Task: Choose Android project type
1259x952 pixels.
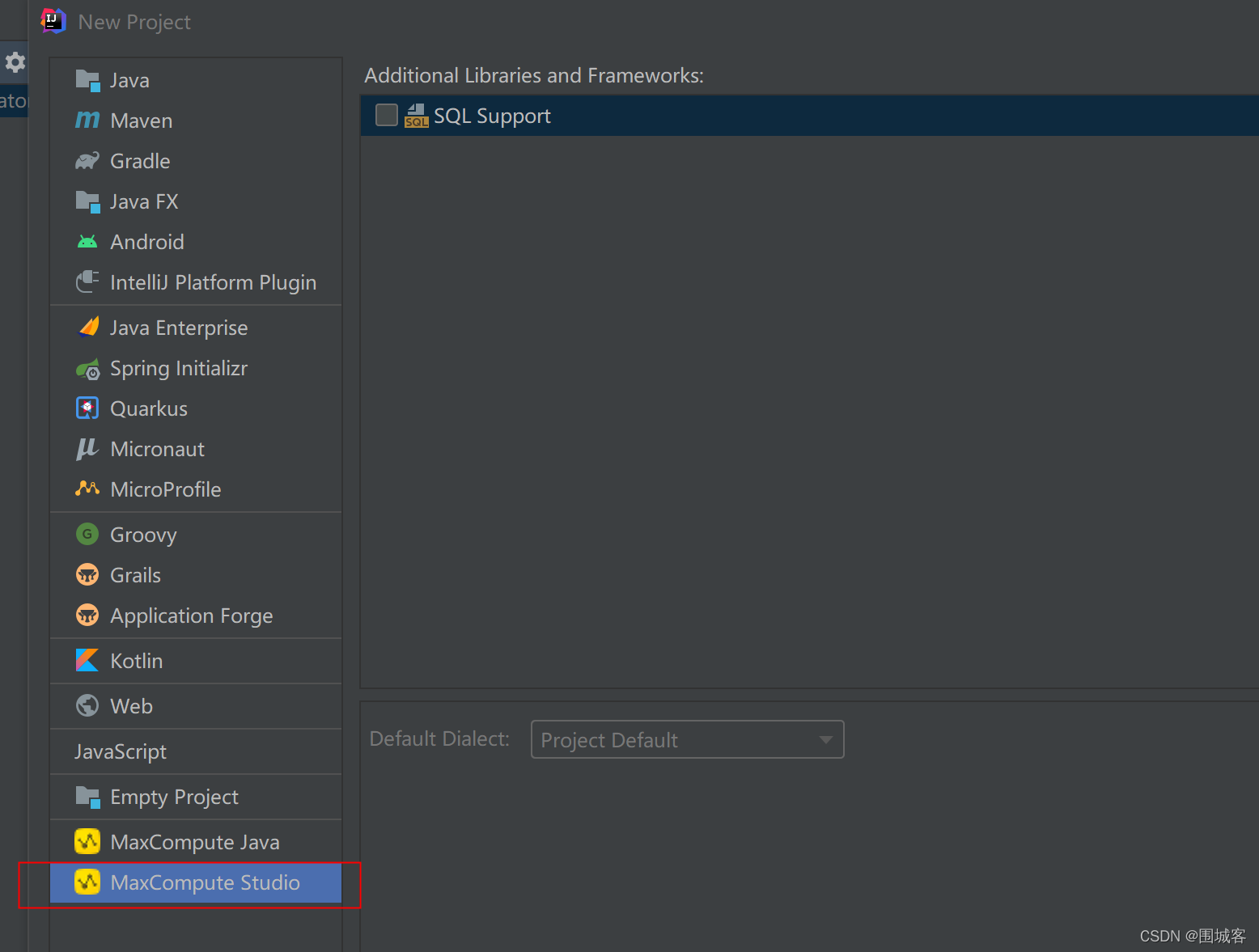Action: 196,242
